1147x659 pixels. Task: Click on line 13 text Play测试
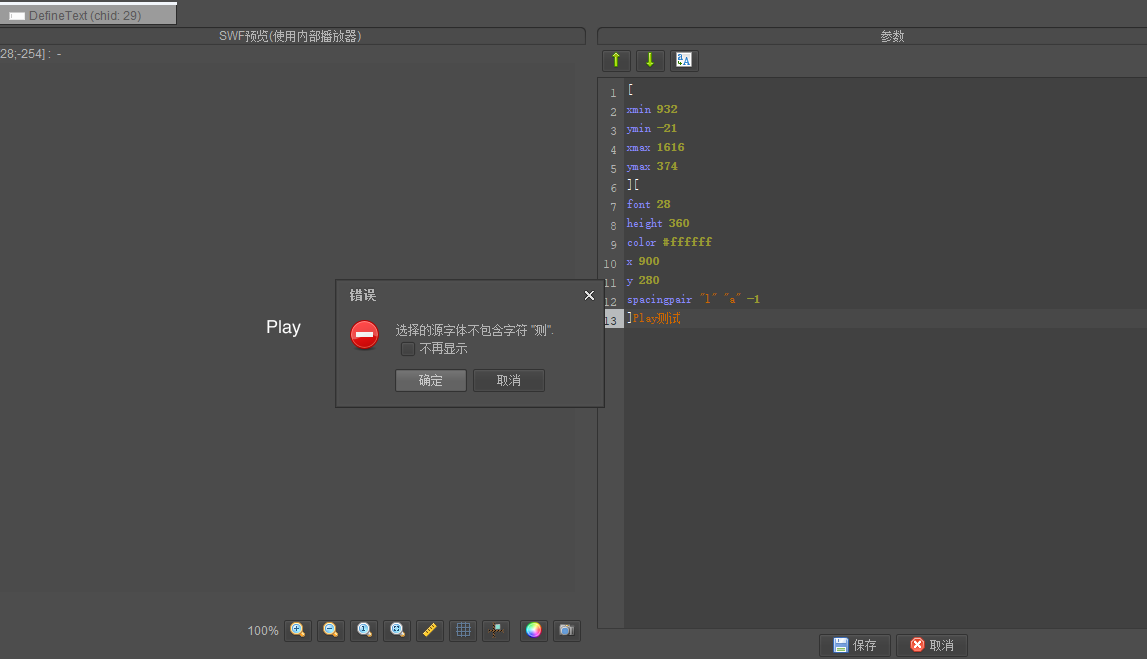(656, 318)
